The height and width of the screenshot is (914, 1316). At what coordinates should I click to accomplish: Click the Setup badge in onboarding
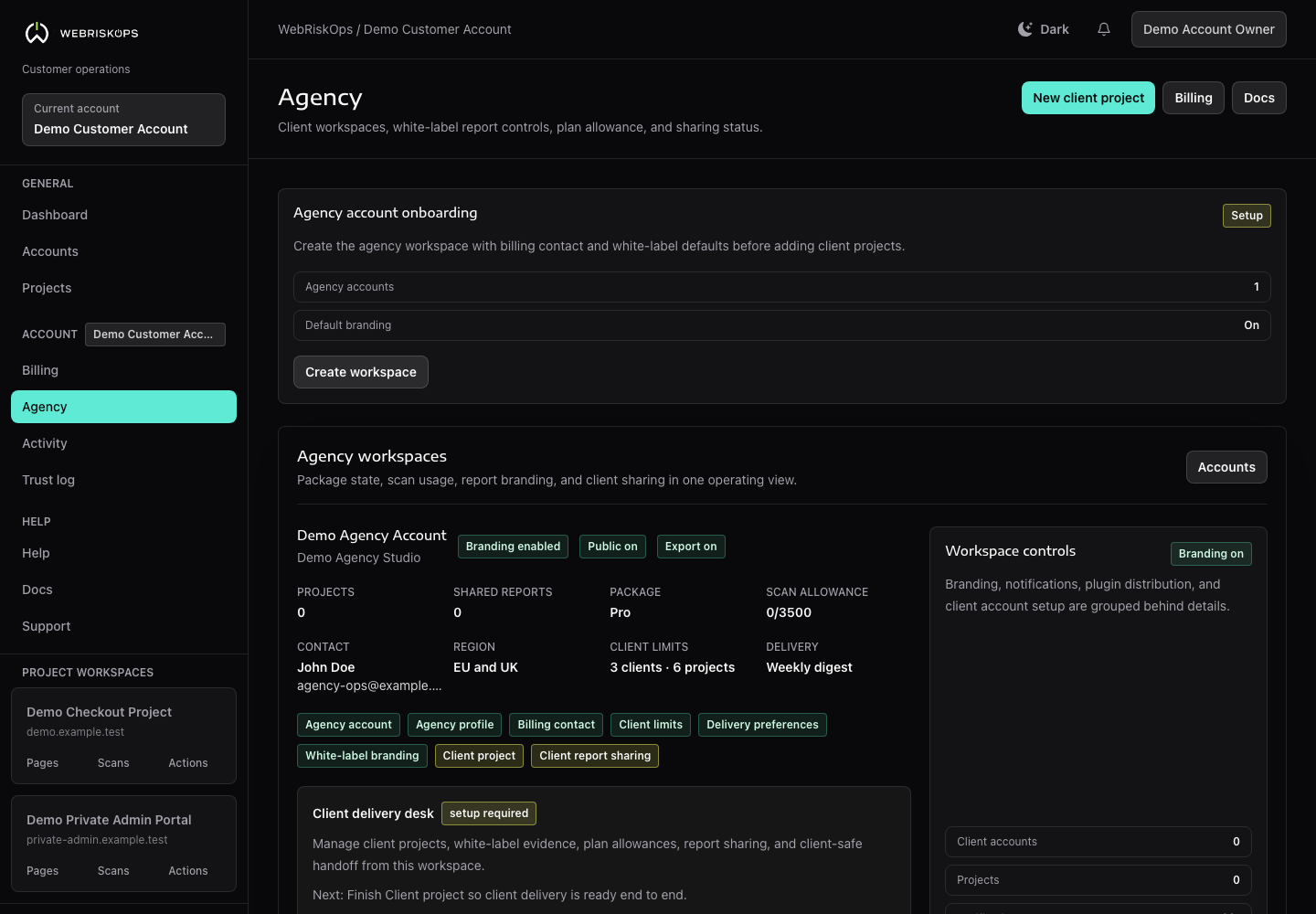tap(1247, 216)
